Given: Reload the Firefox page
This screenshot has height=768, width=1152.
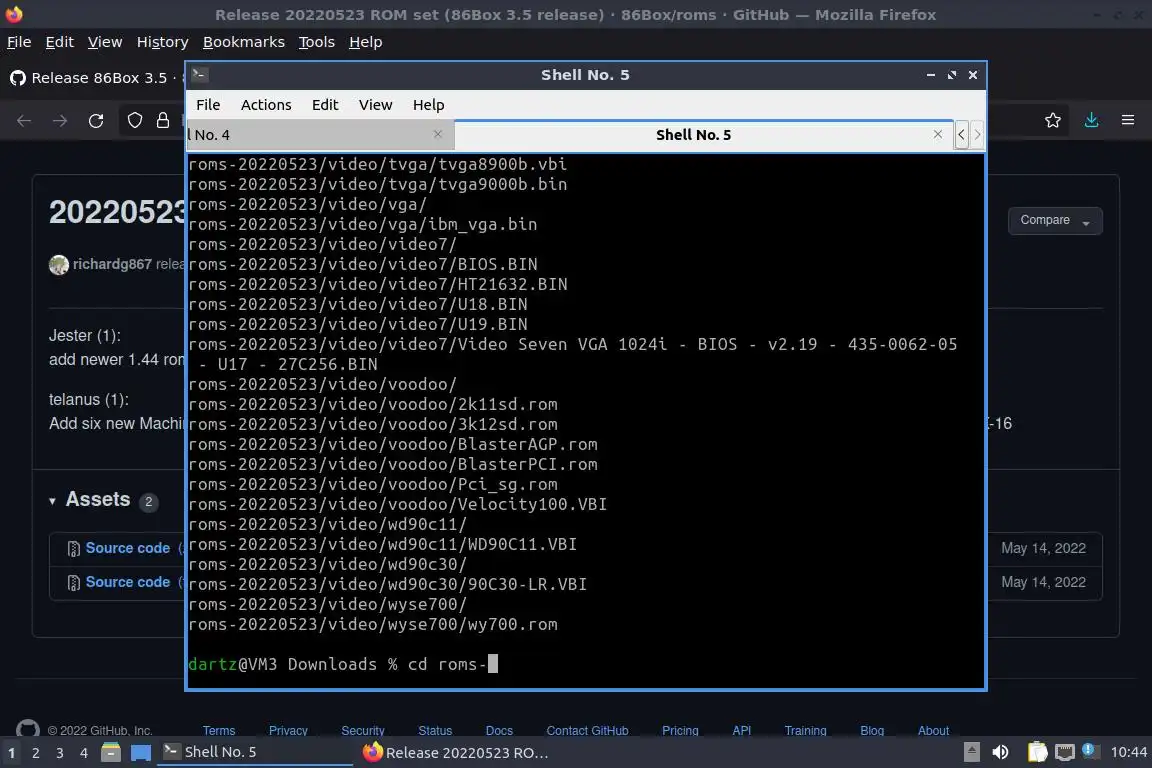Looking at the screenshot, I should point(96,121).
